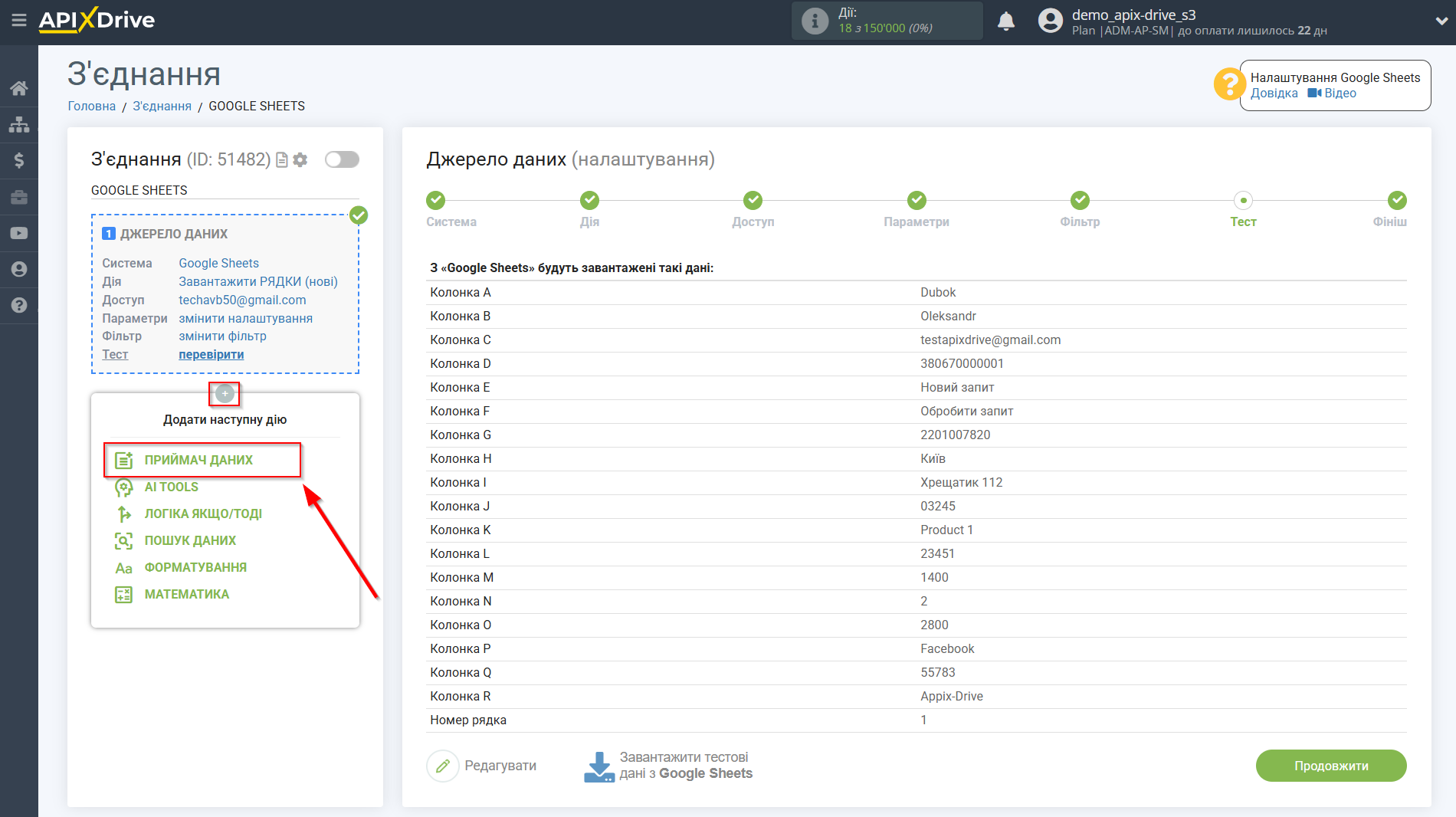Screen dimensions: 1456x817
Task: Select AI TOOLS menu item
Action: click(x=171, y=487)
